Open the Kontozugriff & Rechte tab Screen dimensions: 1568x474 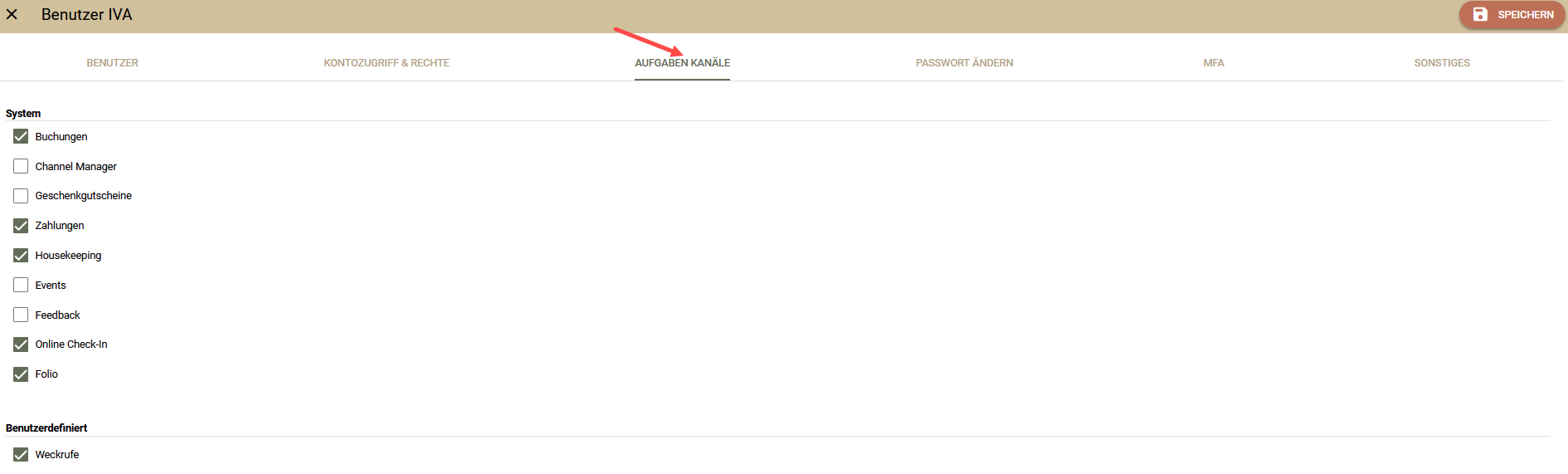[387, 63]
